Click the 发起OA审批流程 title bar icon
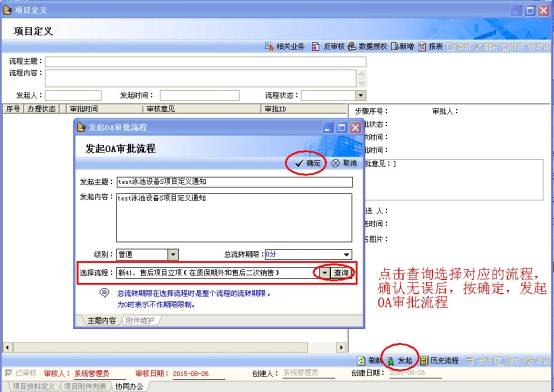The width and height of the screenshot is (554, 392). [x=81, y=127]
